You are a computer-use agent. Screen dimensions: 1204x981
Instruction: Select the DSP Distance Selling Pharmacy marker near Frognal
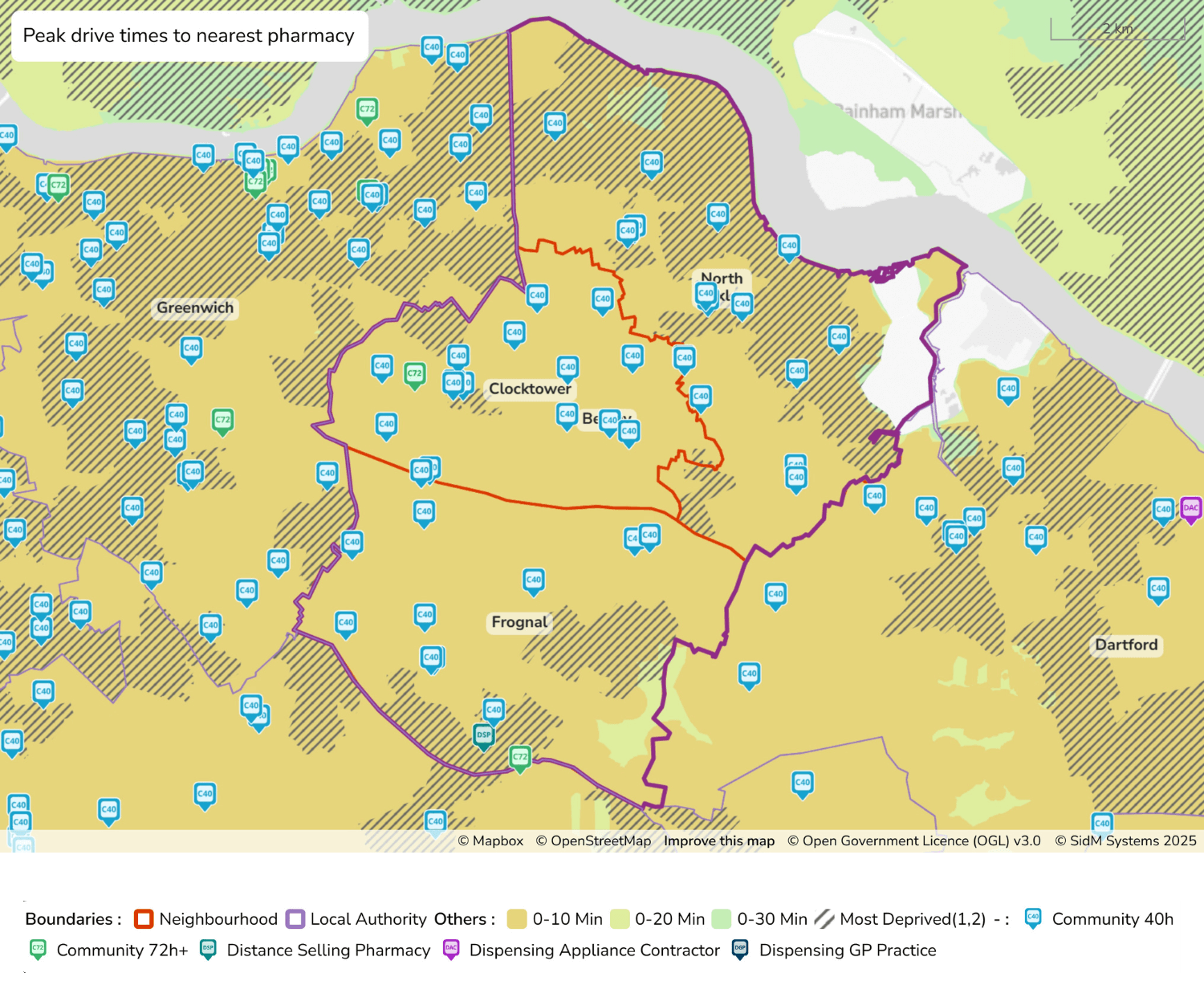483,735
